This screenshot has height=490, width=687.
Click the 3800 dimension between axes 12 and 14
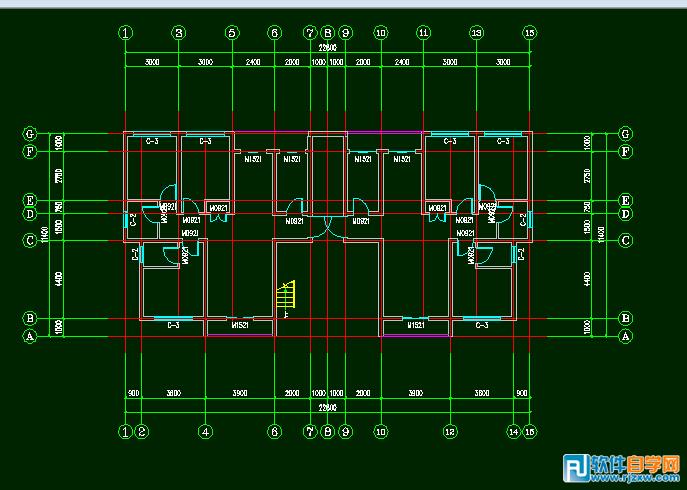pyautogui.click(x=482, y=393)
